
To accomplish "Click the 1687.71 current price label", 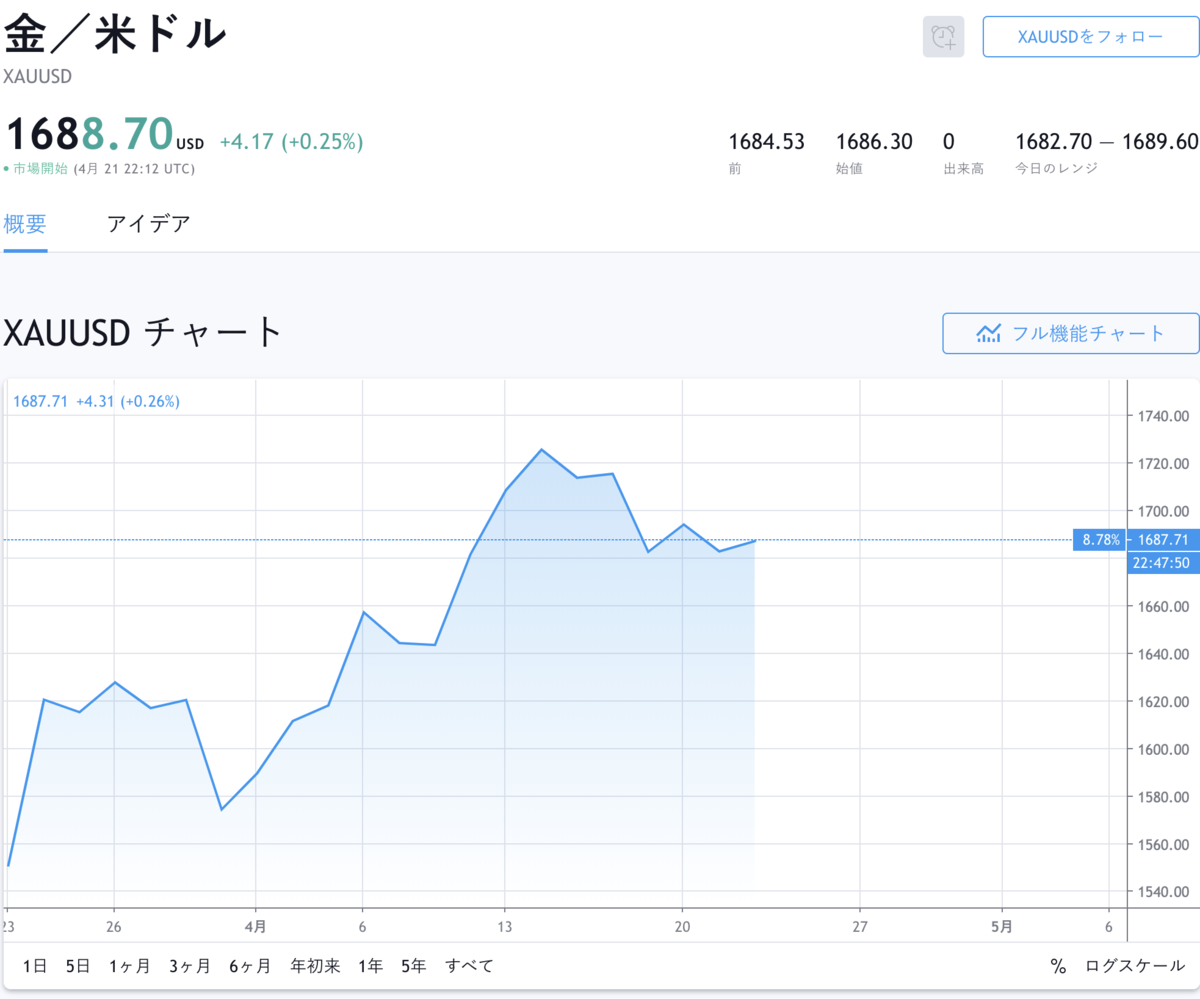I will (x=1162, y=540).
